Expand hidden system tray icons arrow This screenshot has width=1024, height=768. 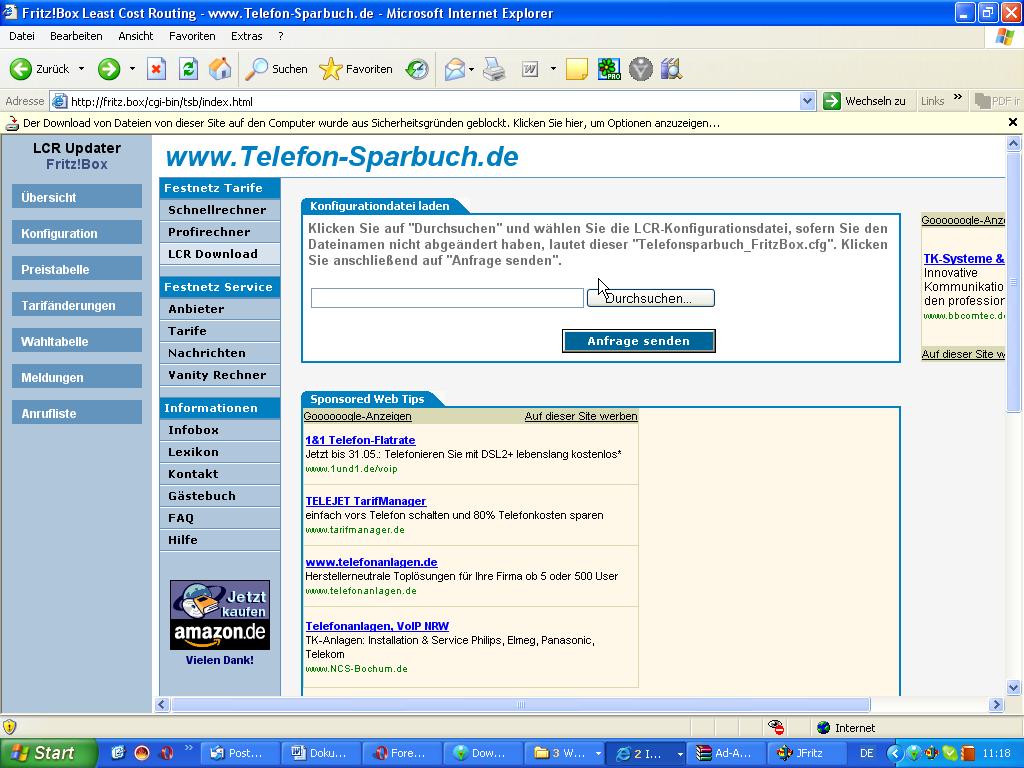(893, 753)
